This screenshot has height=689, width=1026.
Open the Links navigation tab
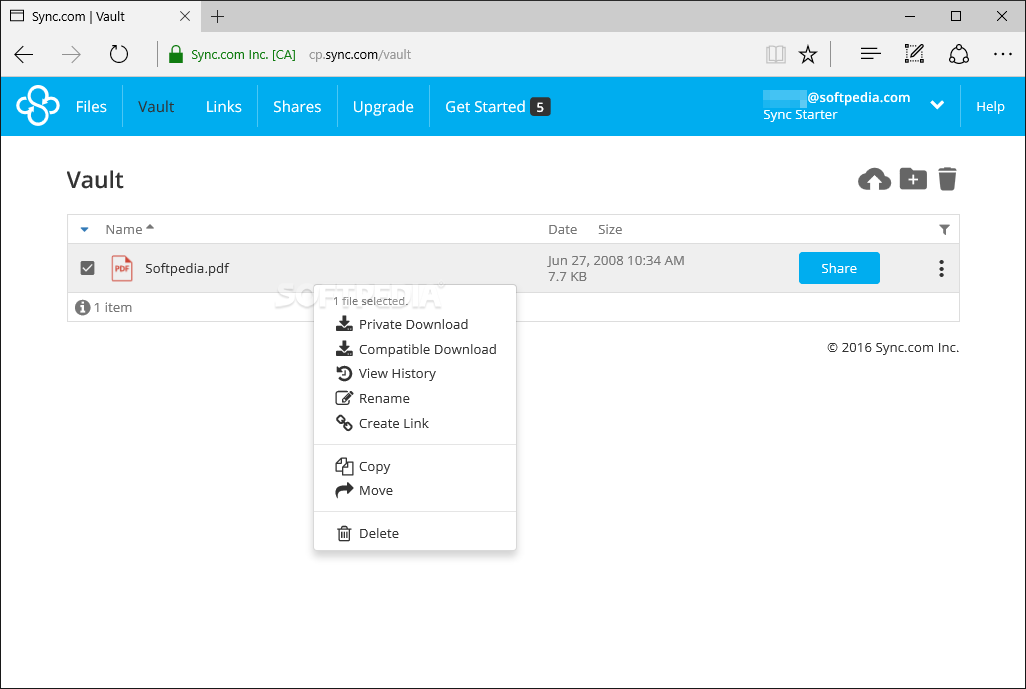(224, 107)
